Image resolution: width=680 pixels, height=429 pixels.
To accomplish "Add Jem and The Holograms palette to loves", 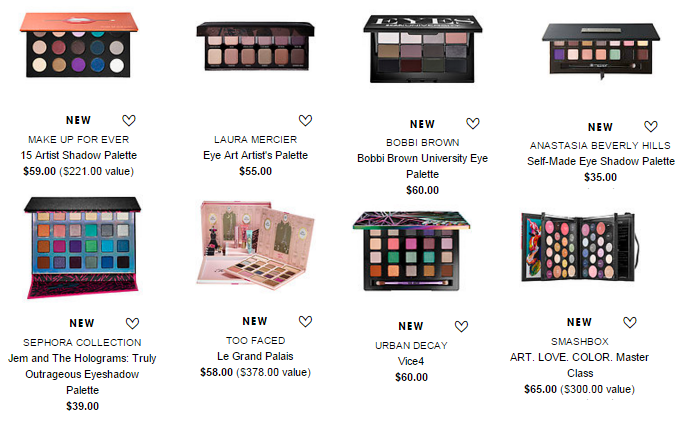I will (x=132, y=323).
